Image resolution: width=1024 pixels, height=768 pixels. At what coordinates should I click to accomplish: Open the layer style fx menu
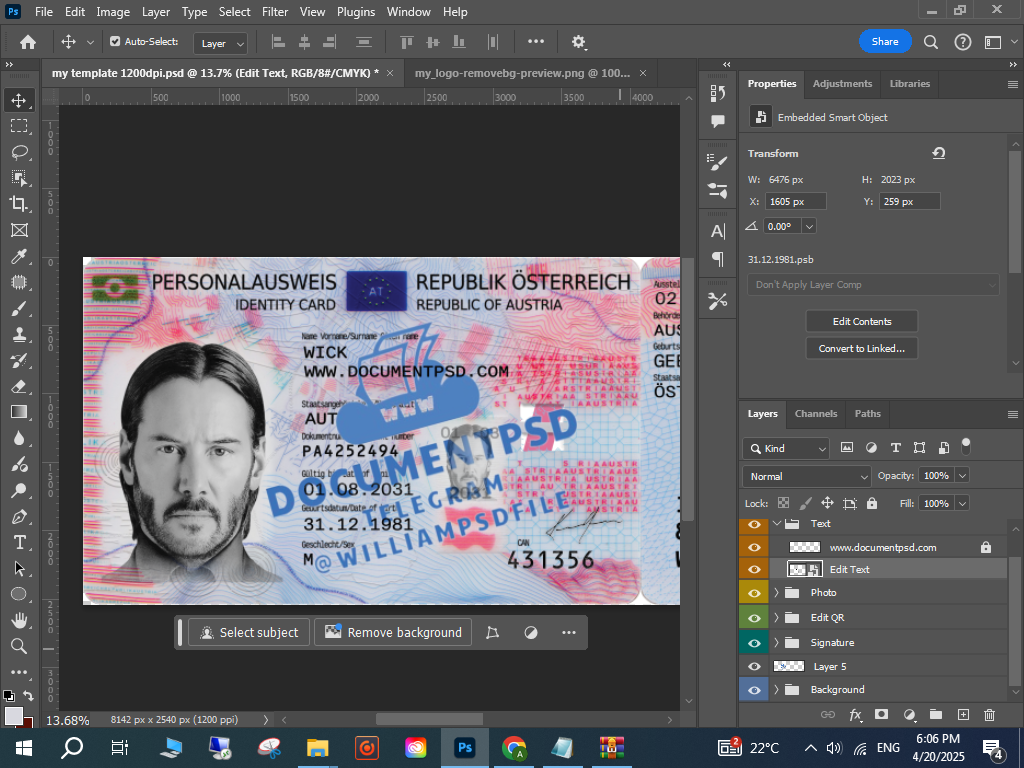pyautogui.click(x=855, y=715)
